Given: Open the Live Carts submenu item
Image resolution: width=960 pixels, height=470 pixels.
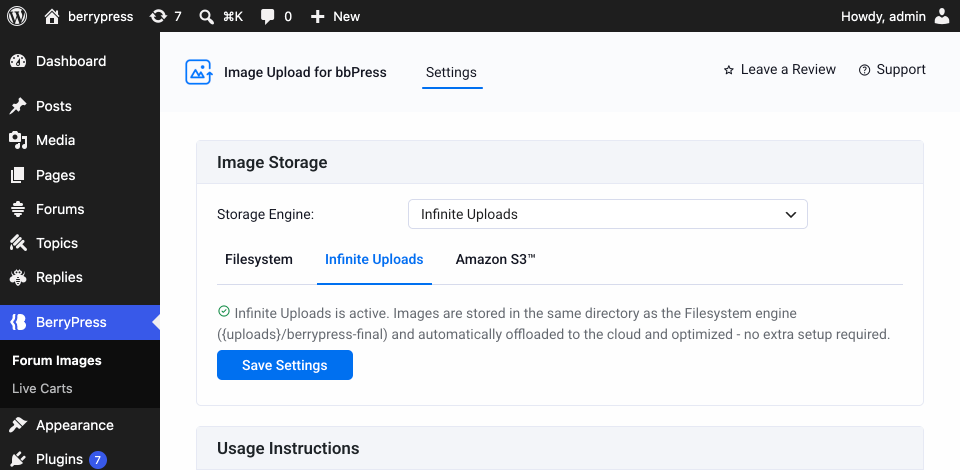Looking at the screenshot, I should [x=42, y=389].
